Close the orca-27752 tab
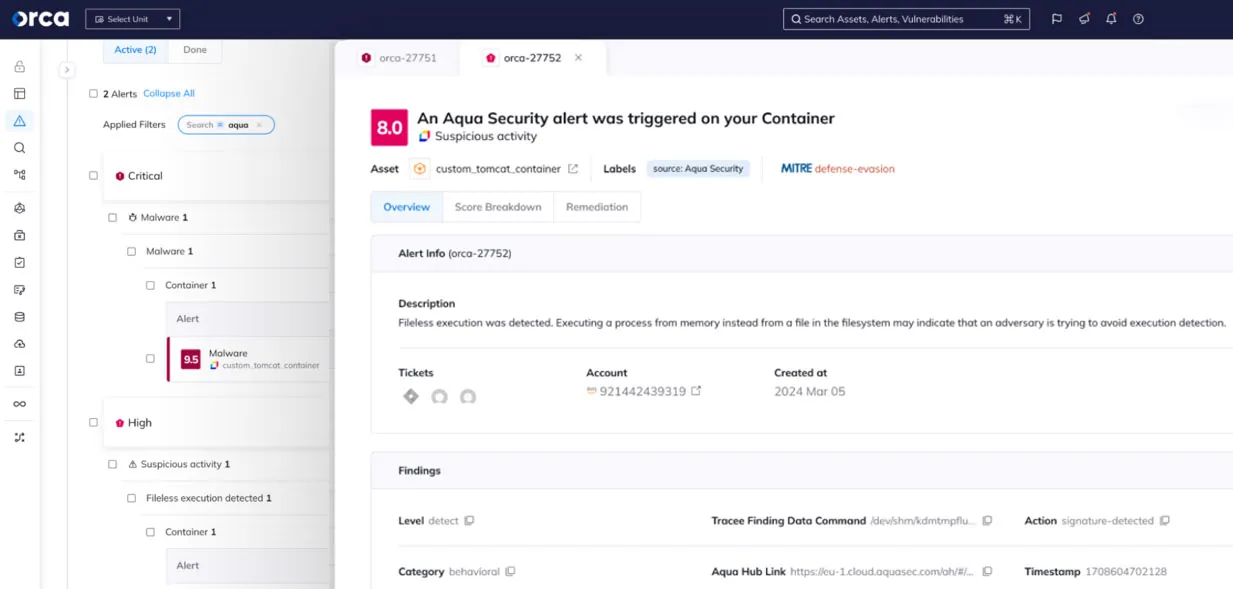Image resolution: width=1233 pixels, height=589 pixels. coord(578,58)
